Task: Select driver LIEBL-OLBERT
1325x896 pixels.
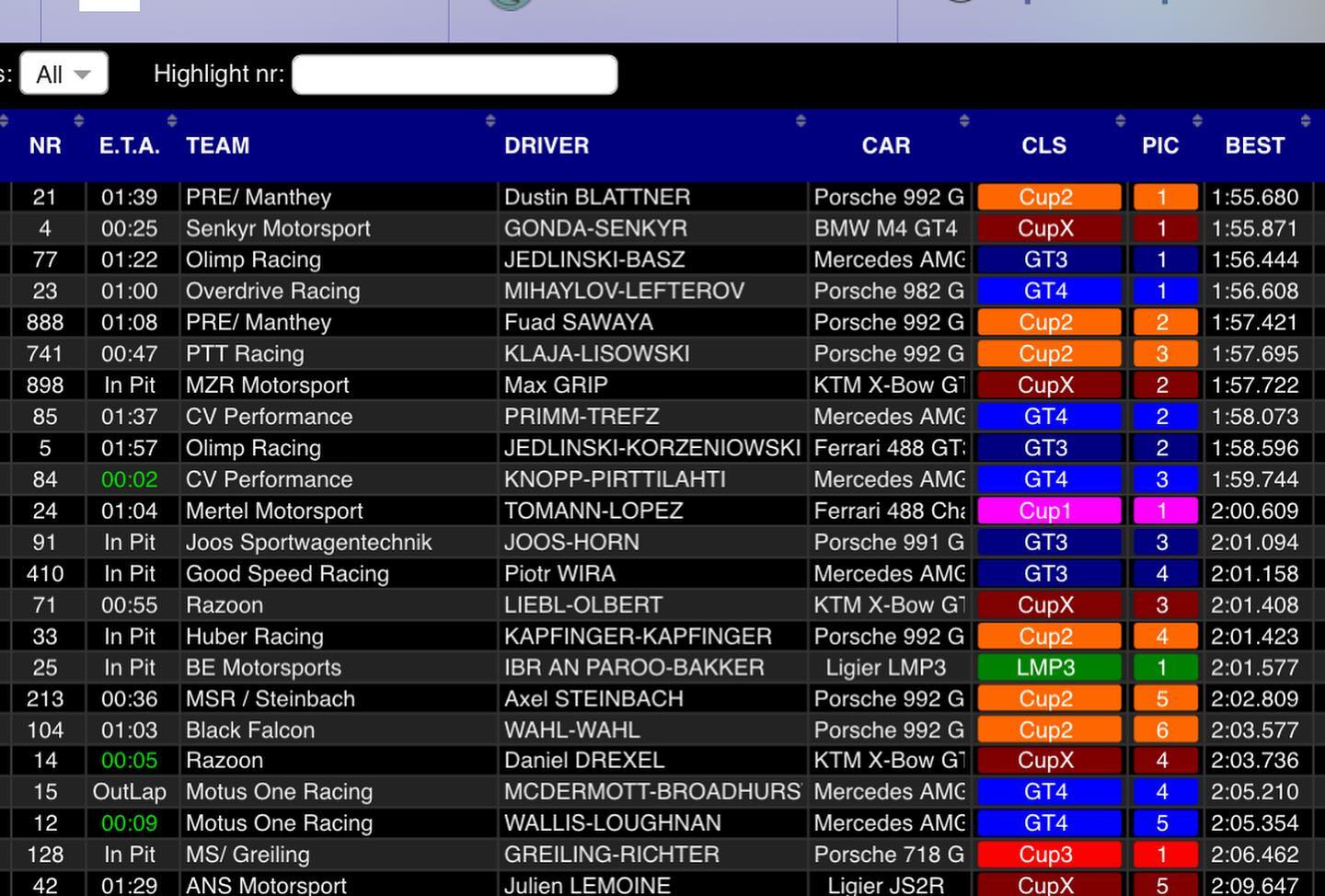Action: (583, 604)
